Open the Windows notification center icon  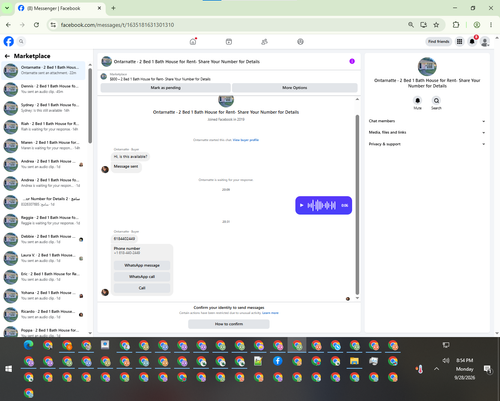[x=488, y=369]
